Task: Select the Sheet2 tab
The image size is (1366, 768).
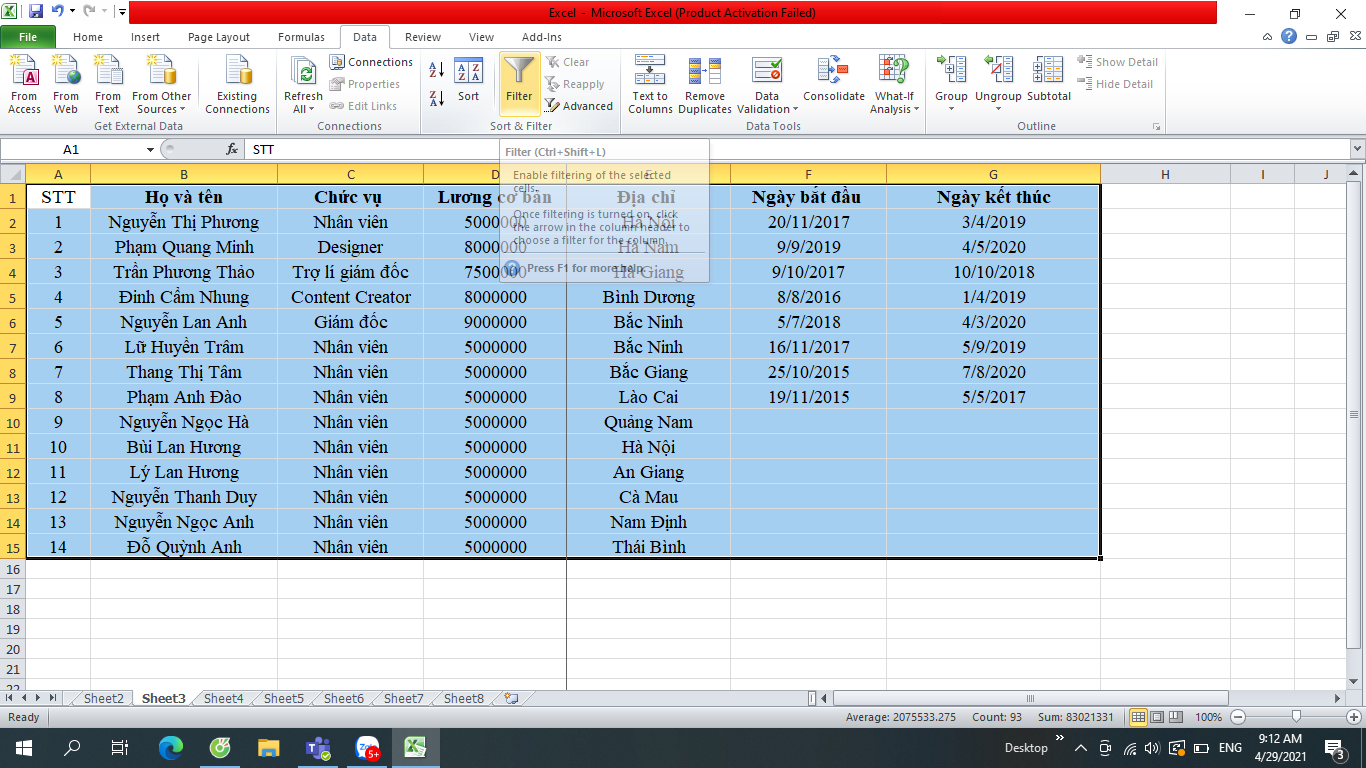Action: (x=103, y=698)
